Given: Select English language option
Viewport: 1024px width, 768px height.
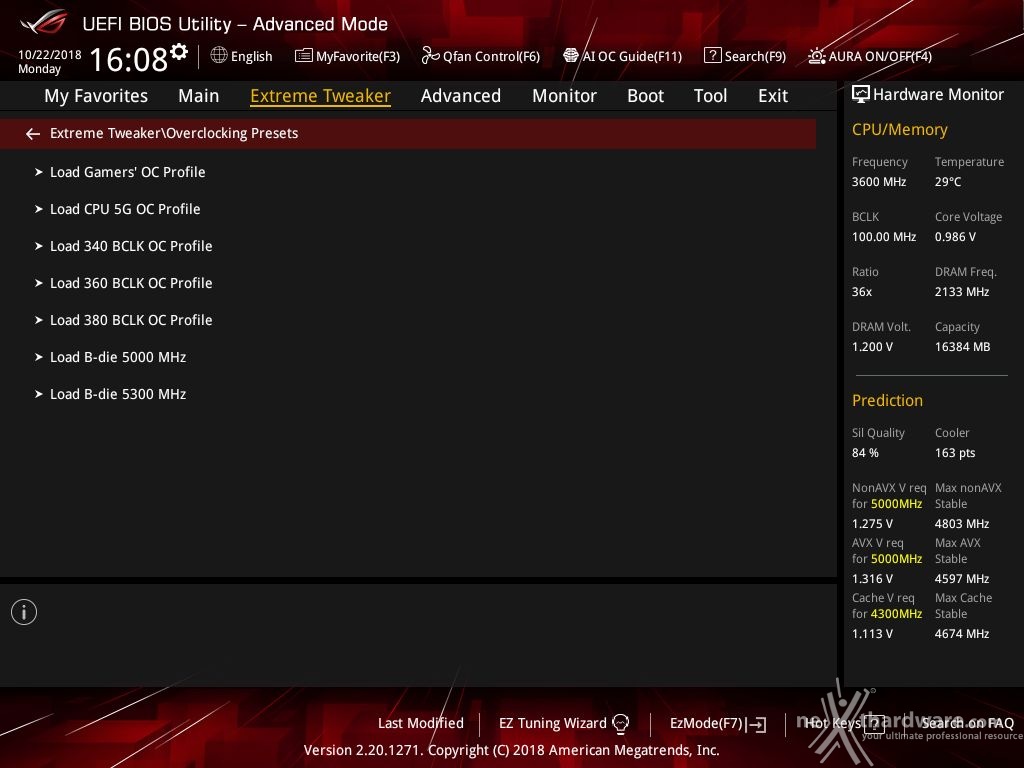Looking at the screenshot, I should (251, 57).
